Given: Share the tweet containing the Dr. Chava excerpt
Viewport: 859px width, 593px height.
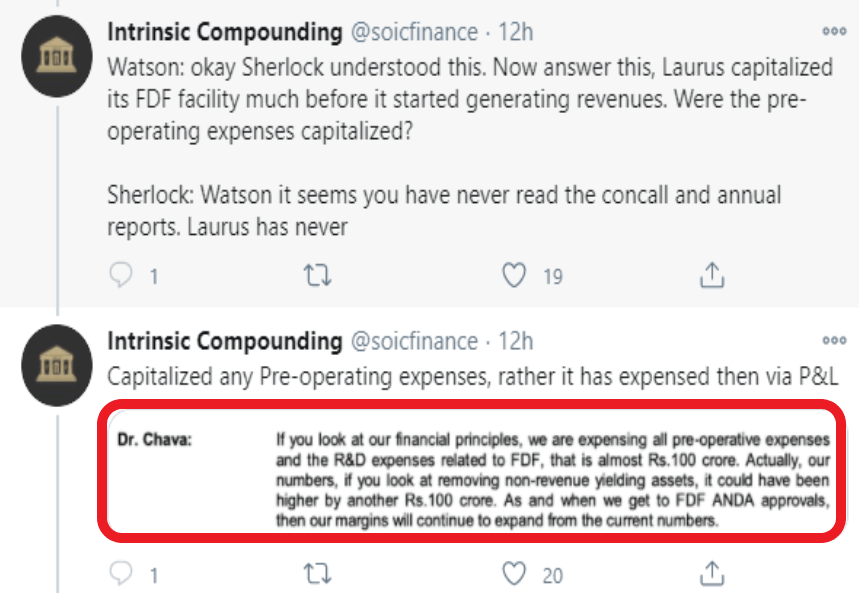Looking at the screenshot, I should (x=711, y=573).
